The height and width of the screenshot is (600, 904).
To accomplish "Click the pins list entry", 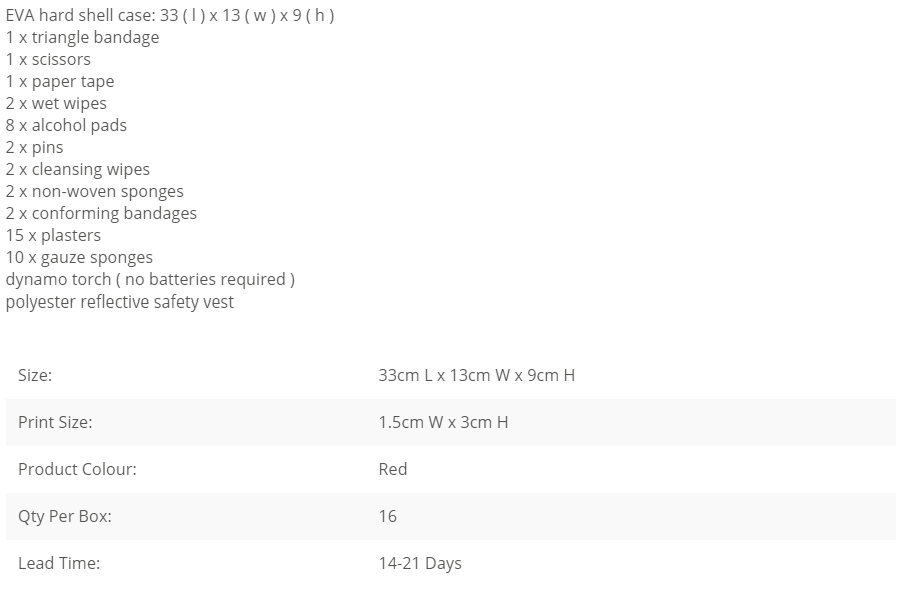I will tap(35, 148).
